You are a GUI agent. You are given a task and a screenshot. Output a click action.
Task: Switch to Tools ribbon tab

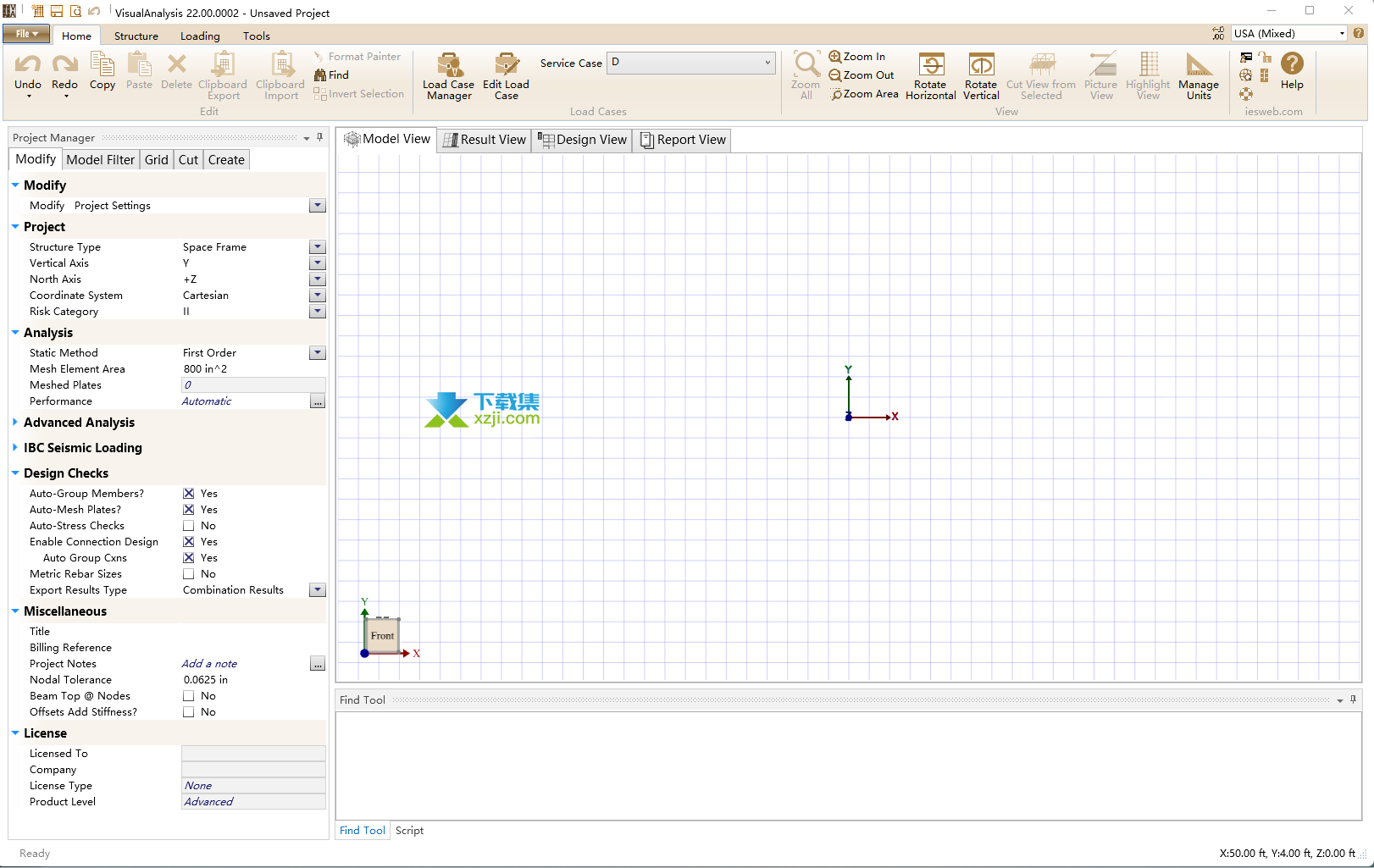click(x=257, y=36)
